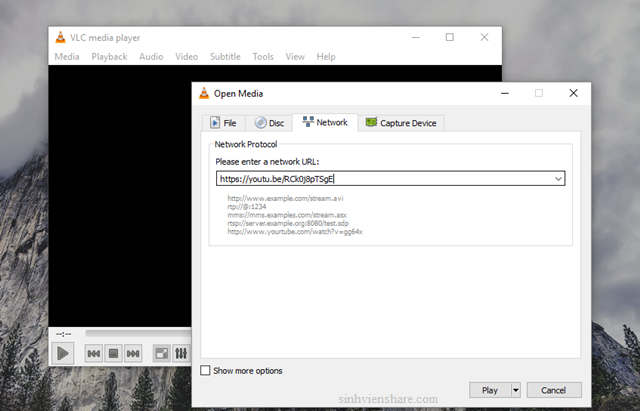Click the VLC cone icon in main window title bar
Viewport: 640px width, 411px height.
[61, 37]
